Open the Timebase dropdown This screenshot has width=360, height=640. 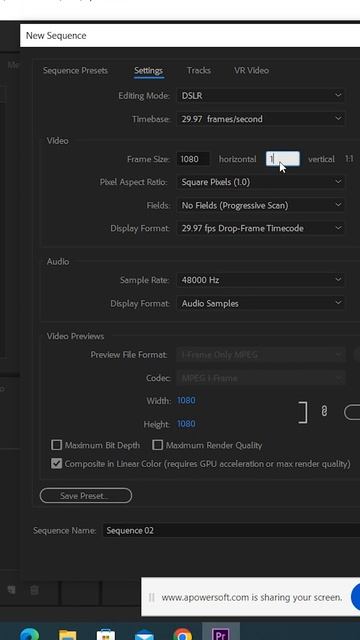tap(261, 119)
